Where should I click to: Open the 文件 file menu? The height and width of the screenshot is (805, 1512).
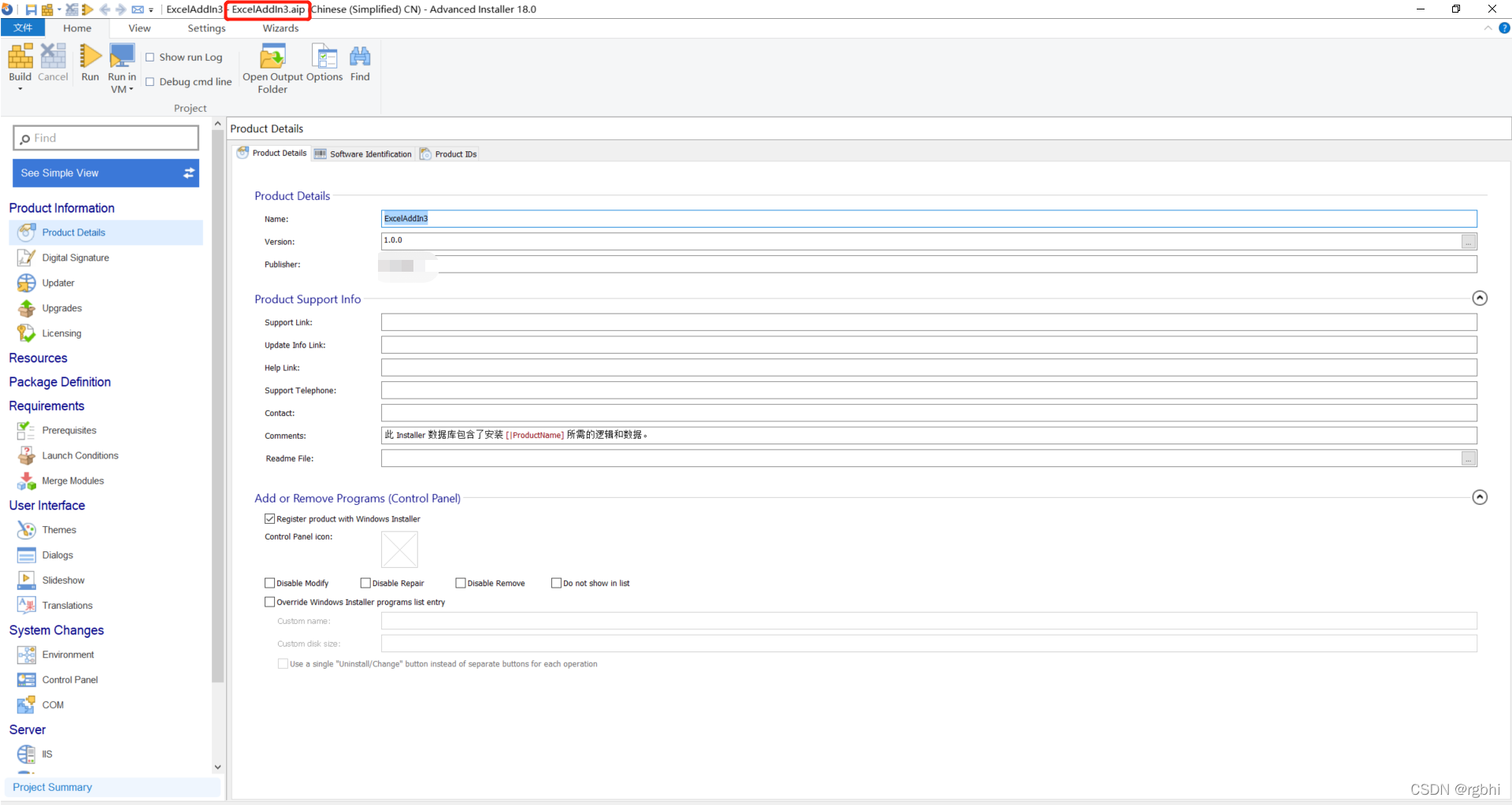tap(23, 28)
